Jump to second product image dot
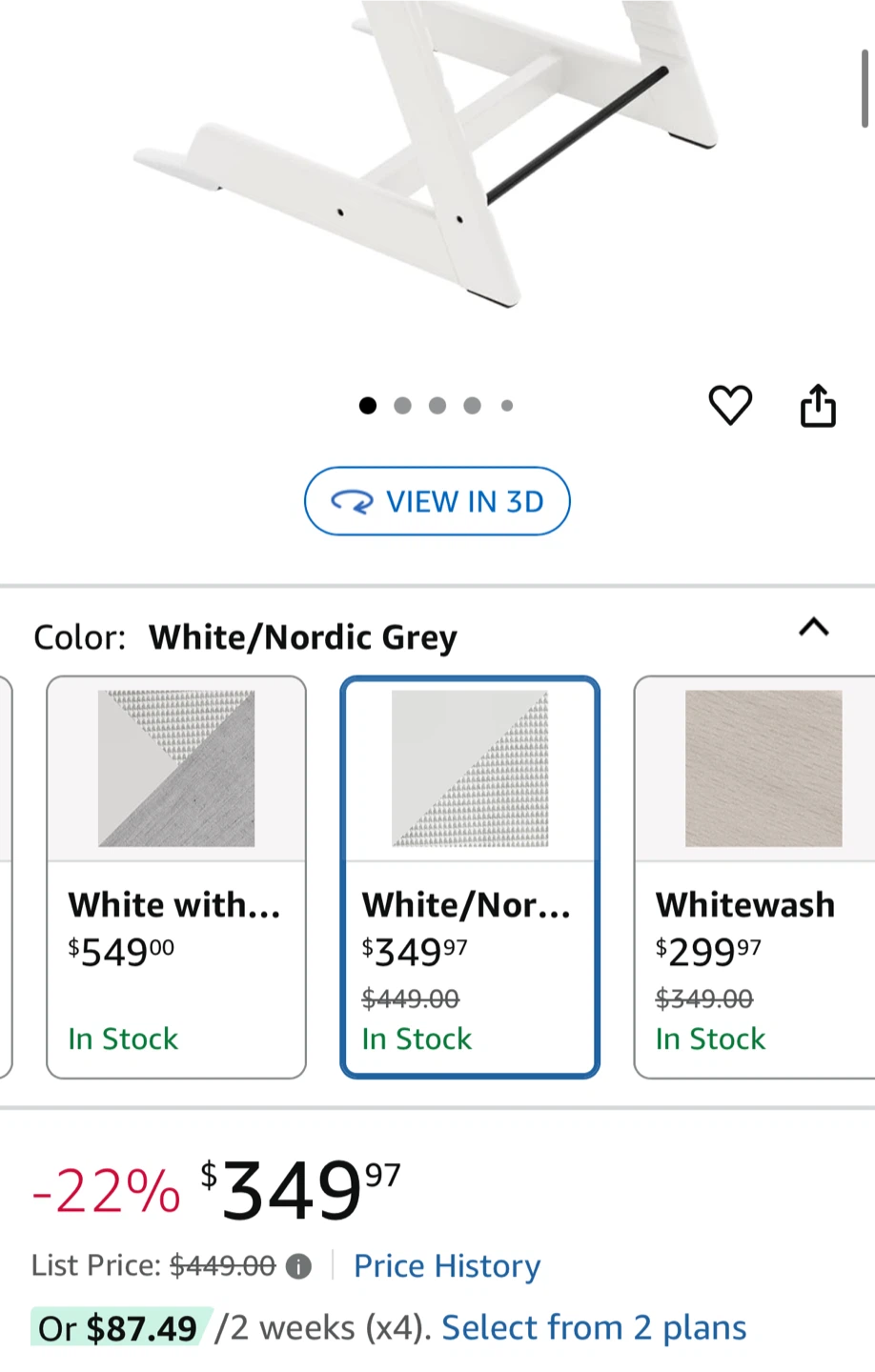The width and height of the screenshot is (875, 1372). 402,406
